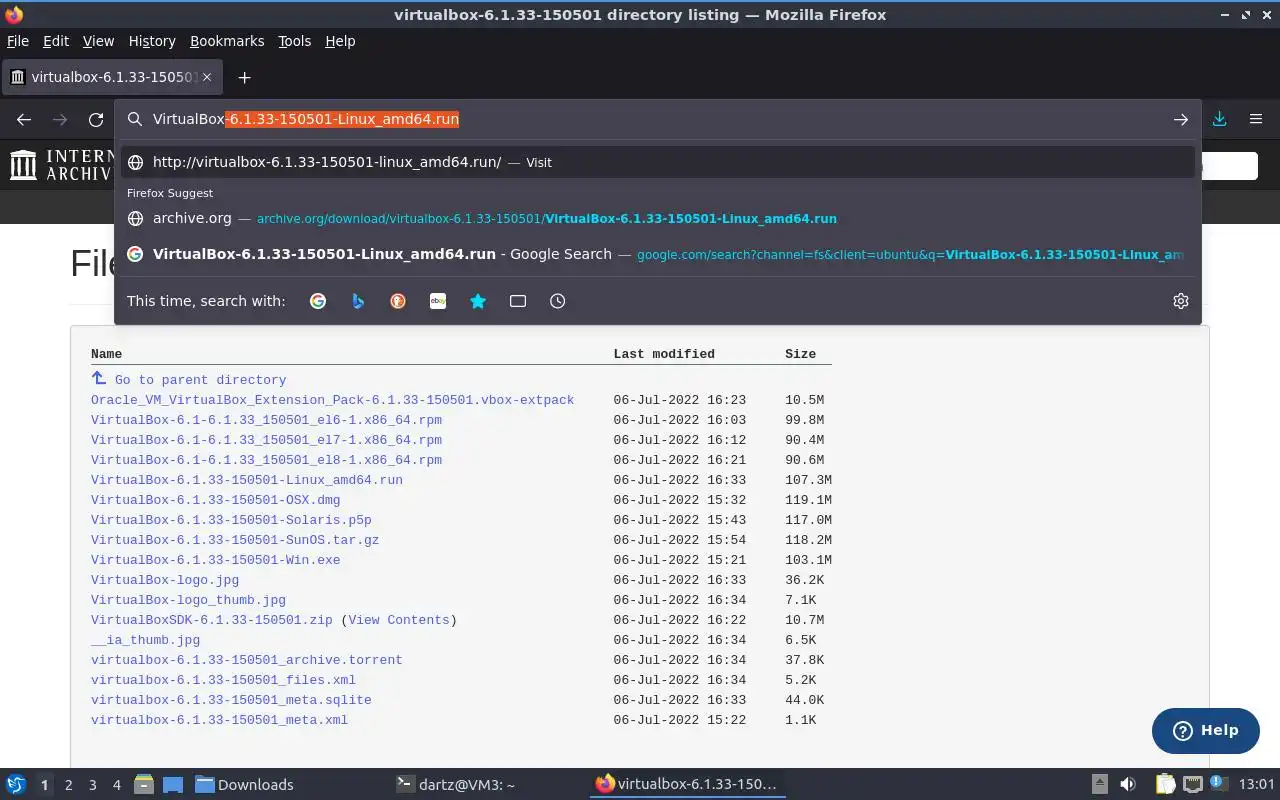Open the History menu
The height and width of the screenshot is (800, 1280).
152,41
